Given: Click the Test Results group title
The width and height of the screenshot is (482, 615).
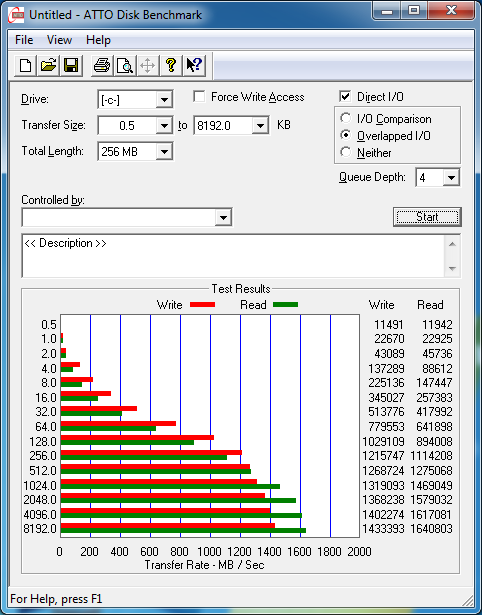Looking at the screenshot, I should 241,289.
